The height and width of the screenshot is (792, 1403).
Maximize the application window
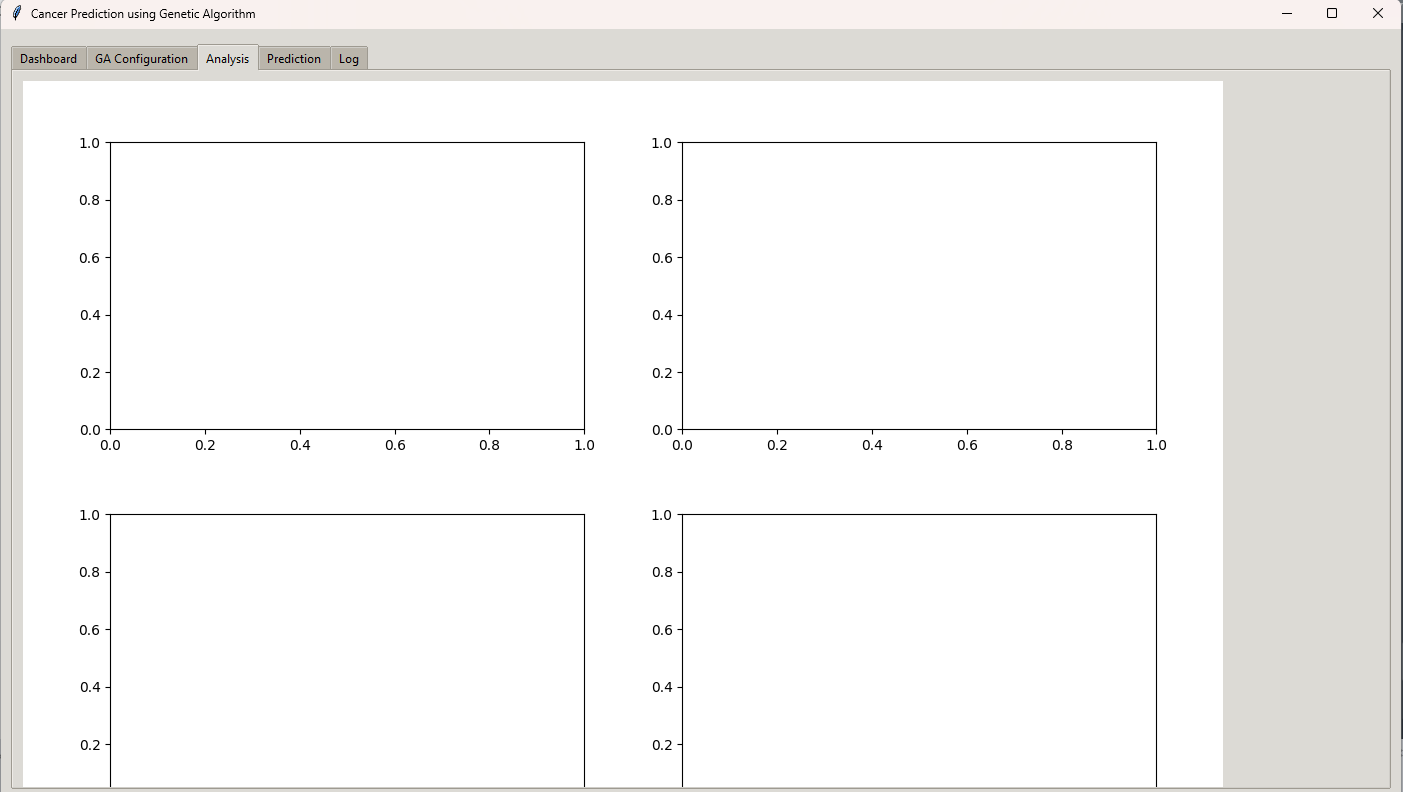click(1332, 14)
